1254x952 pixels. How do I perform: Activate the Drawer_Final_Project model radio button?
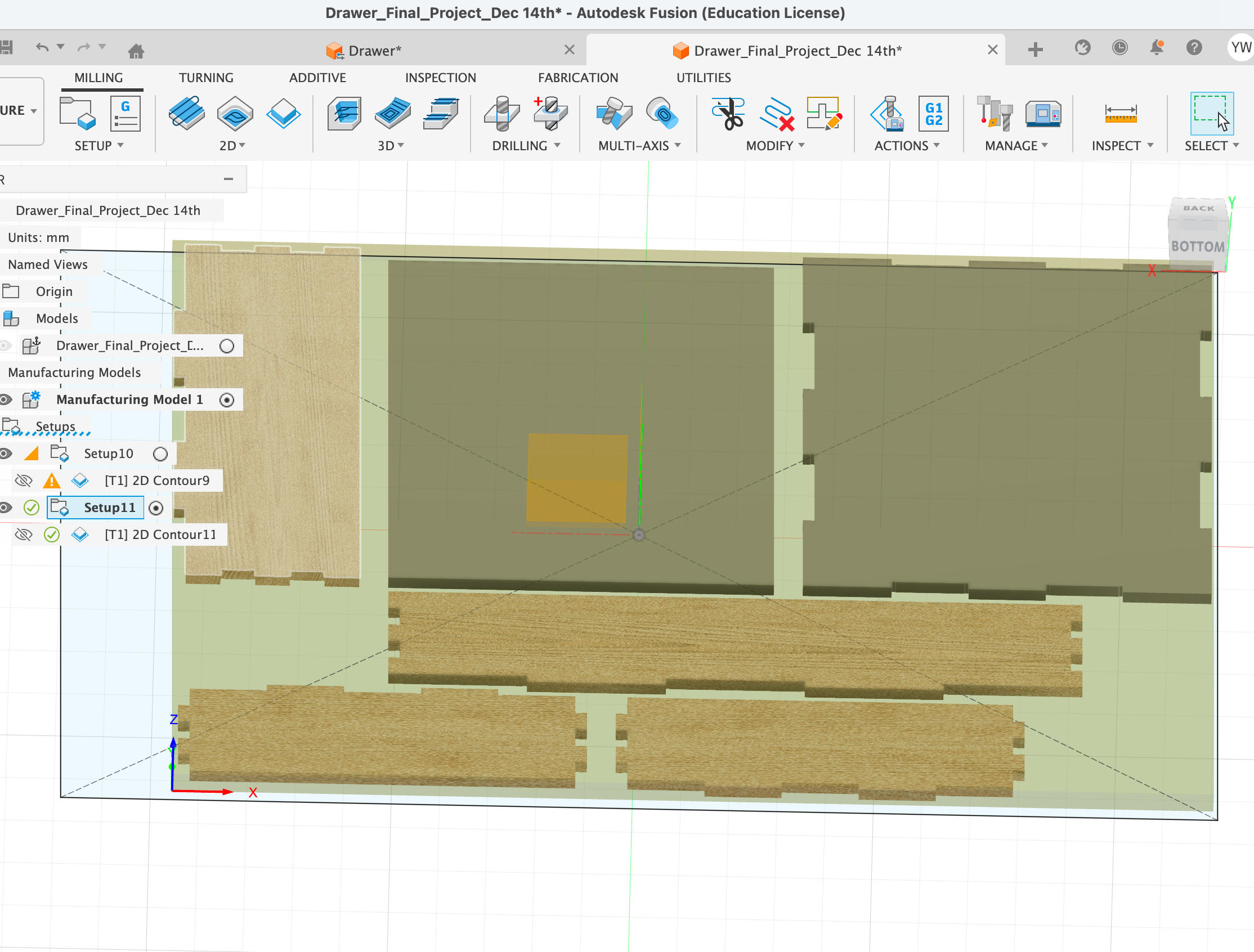[227, 346]
